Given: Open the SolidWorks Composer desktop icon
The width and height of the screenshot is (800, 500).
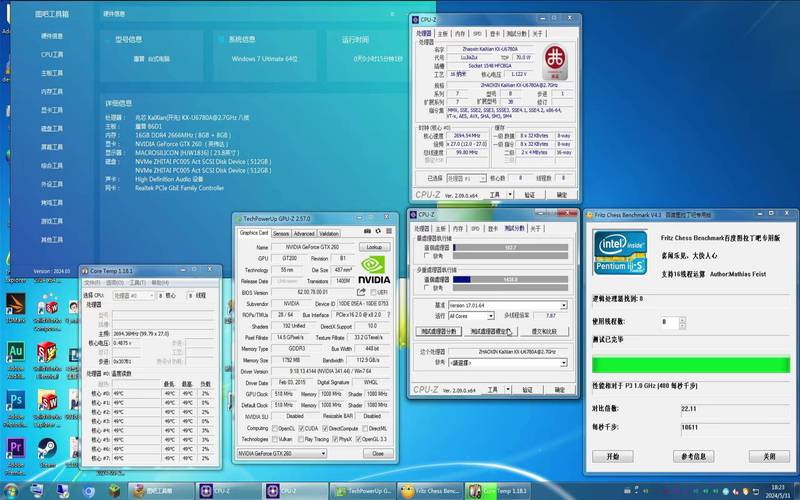Looking at the screenshot, I should [47, 311].
